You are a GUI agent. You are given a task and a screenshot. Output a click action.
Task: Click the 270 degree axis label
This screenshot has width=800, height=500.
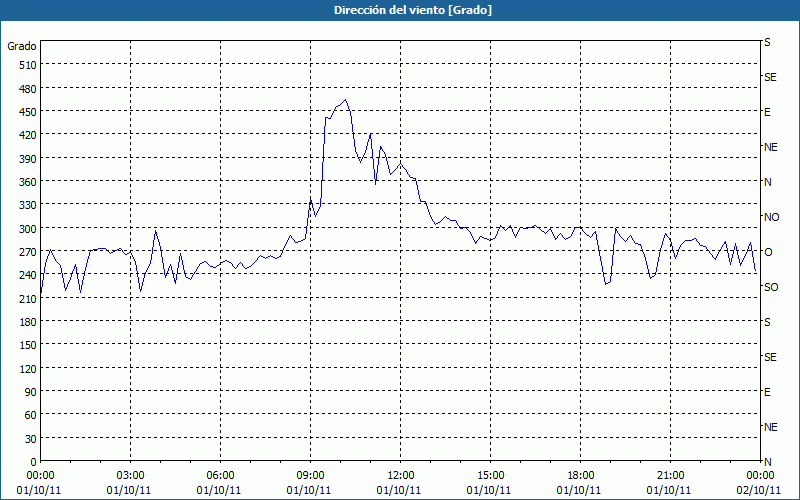(x=28, y=252)
